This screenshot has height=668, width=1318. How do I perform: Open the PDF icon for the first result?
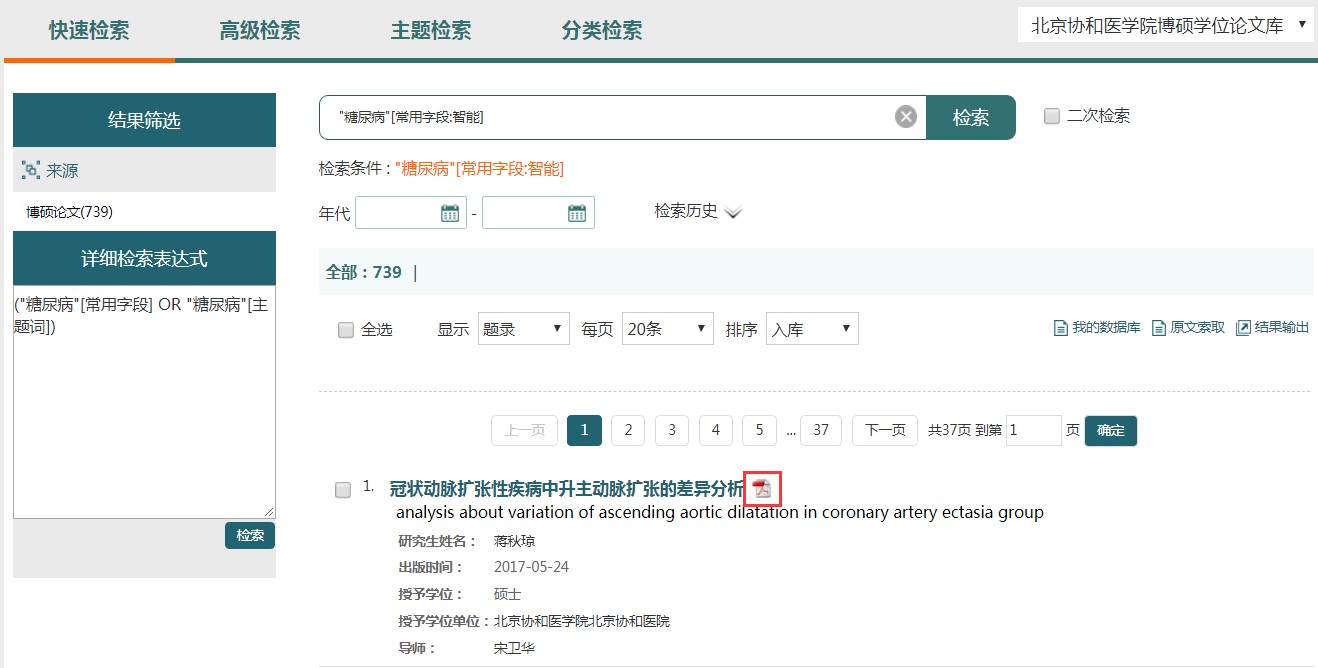tap(763, 489)
